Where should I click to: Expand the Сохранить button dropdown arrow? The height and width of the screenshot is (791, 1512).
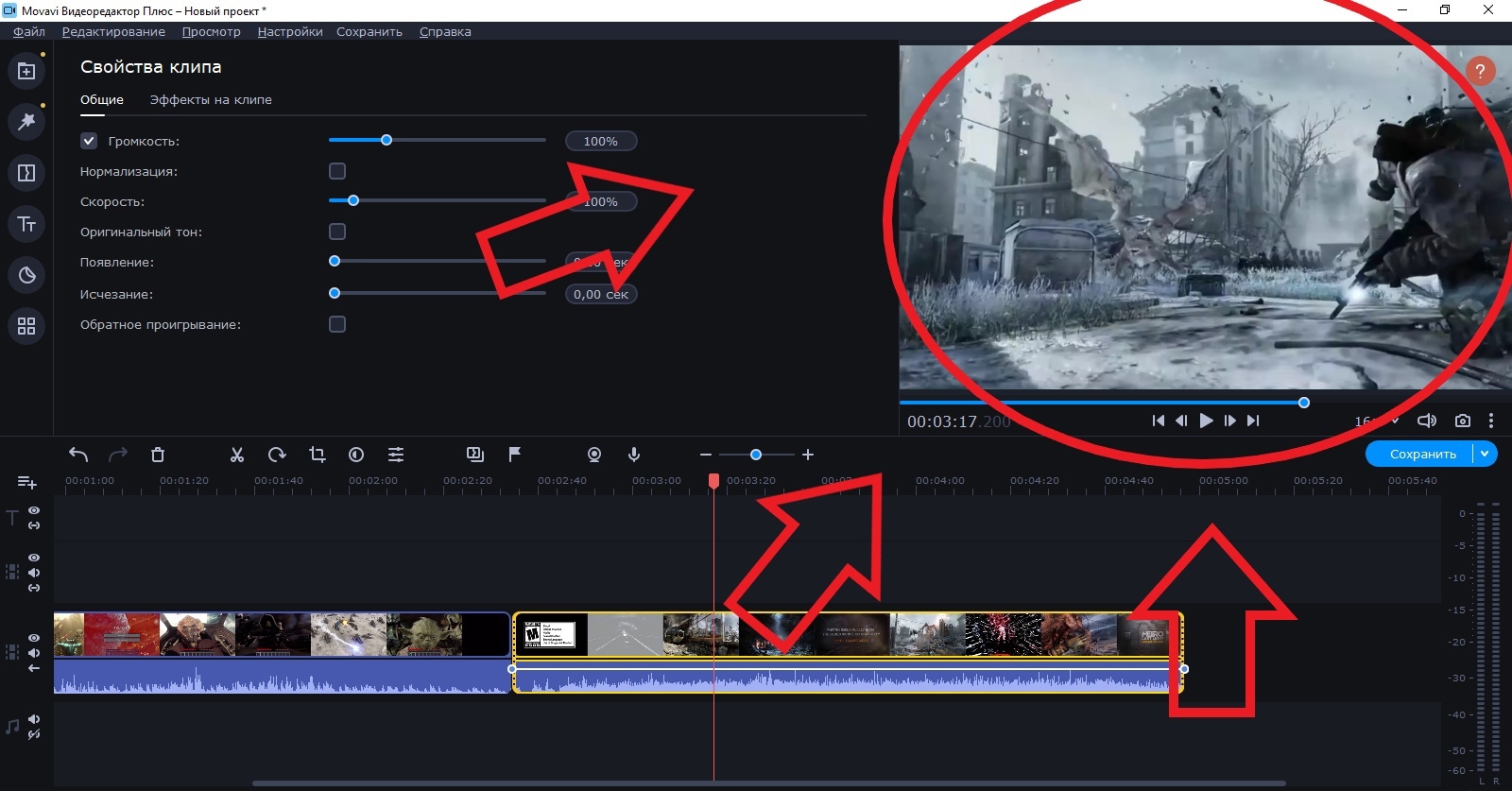(x=1485, y=454)
